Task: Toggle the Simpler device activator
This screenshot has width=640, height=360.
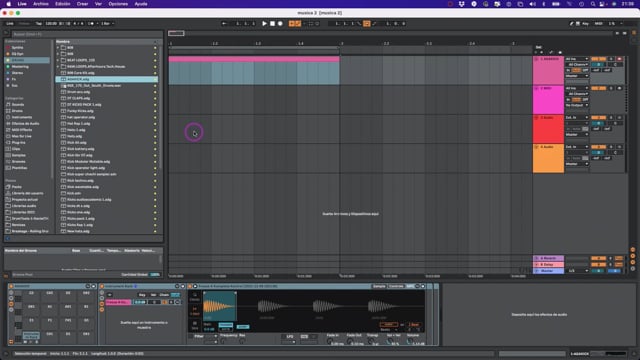Action: [x=190, y=286]
